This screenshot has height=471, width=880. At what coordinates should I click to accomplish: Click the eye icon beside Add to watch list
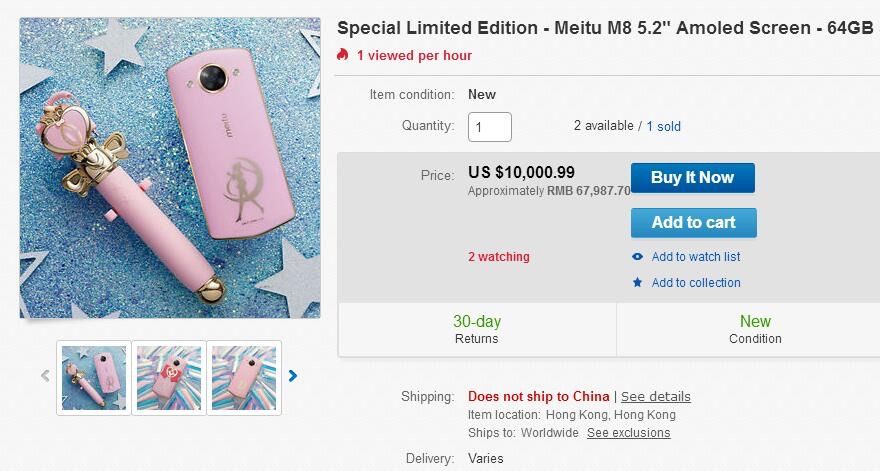[638, 257]
